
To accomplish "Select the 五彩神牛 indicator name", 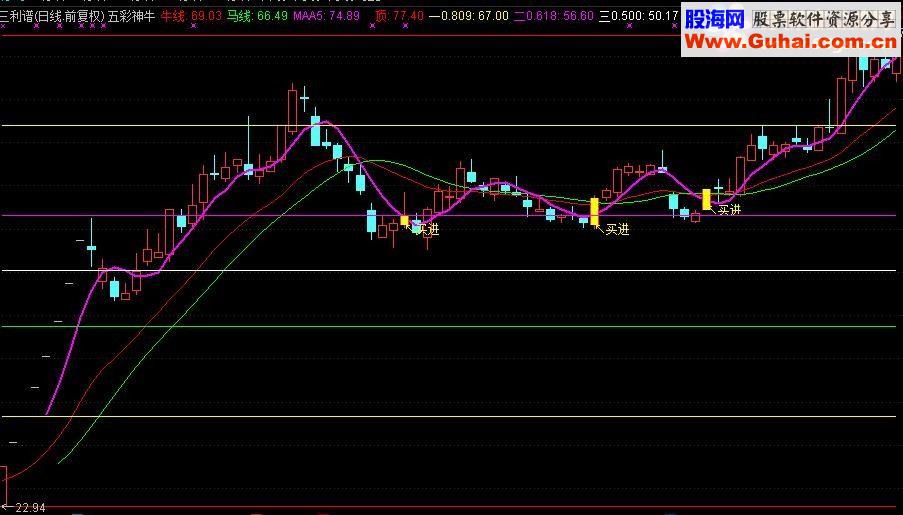I will pyautogui.click(x=131, y=16).
